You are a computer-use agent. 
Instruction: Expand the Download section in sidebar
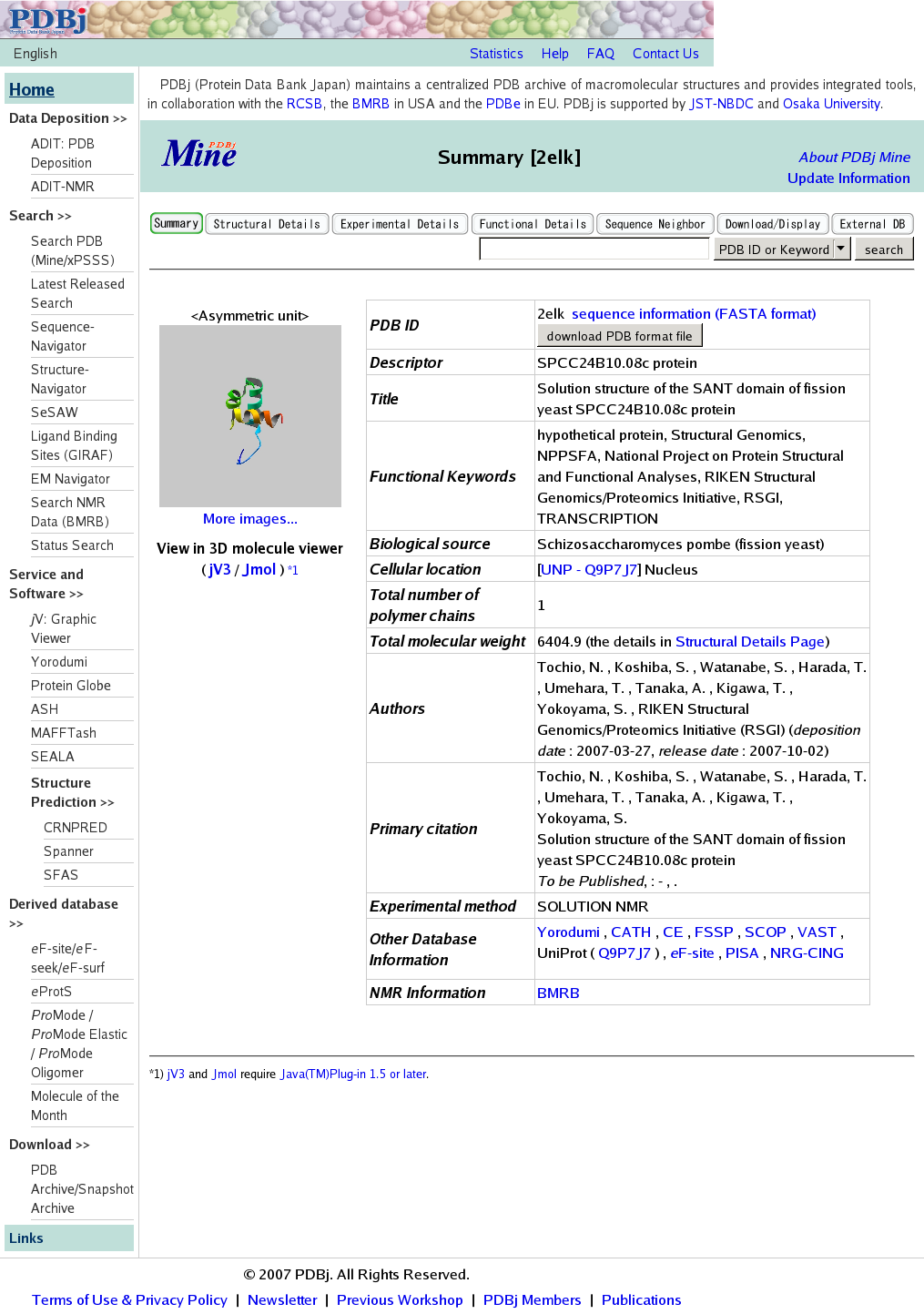click(x=49, y=1145)
